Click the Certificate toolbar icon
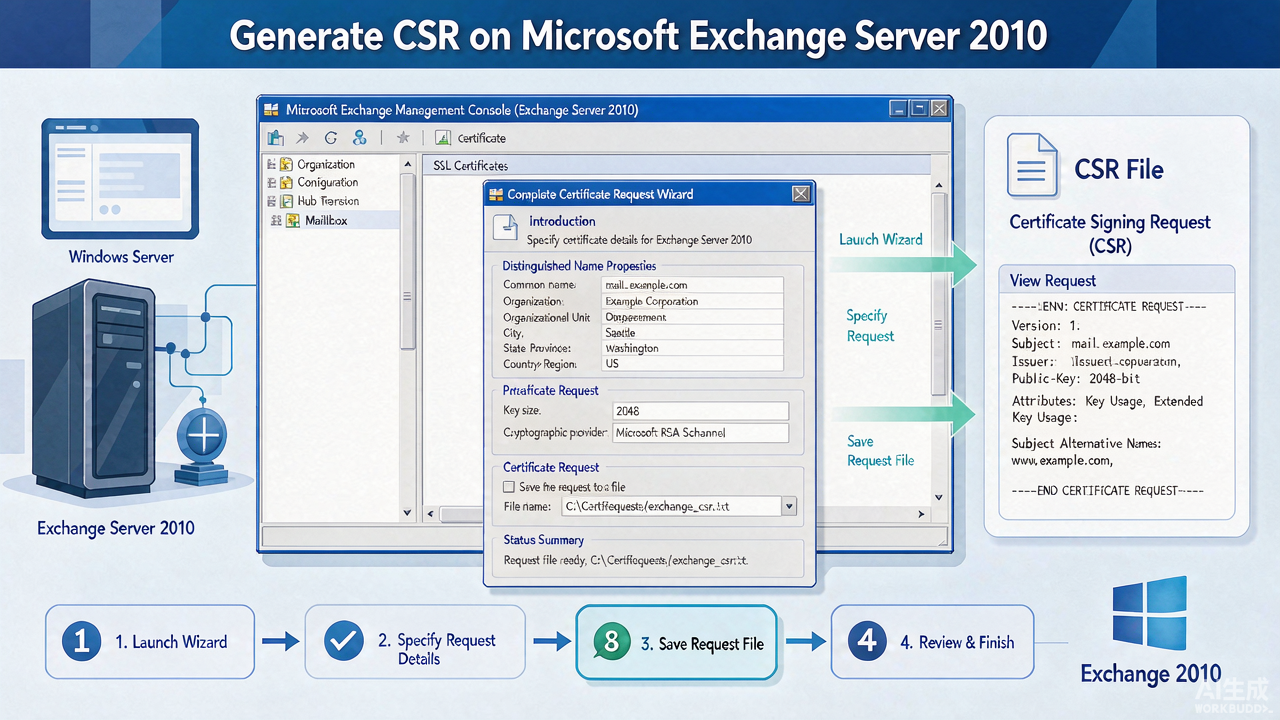 [x=442, y=138]
